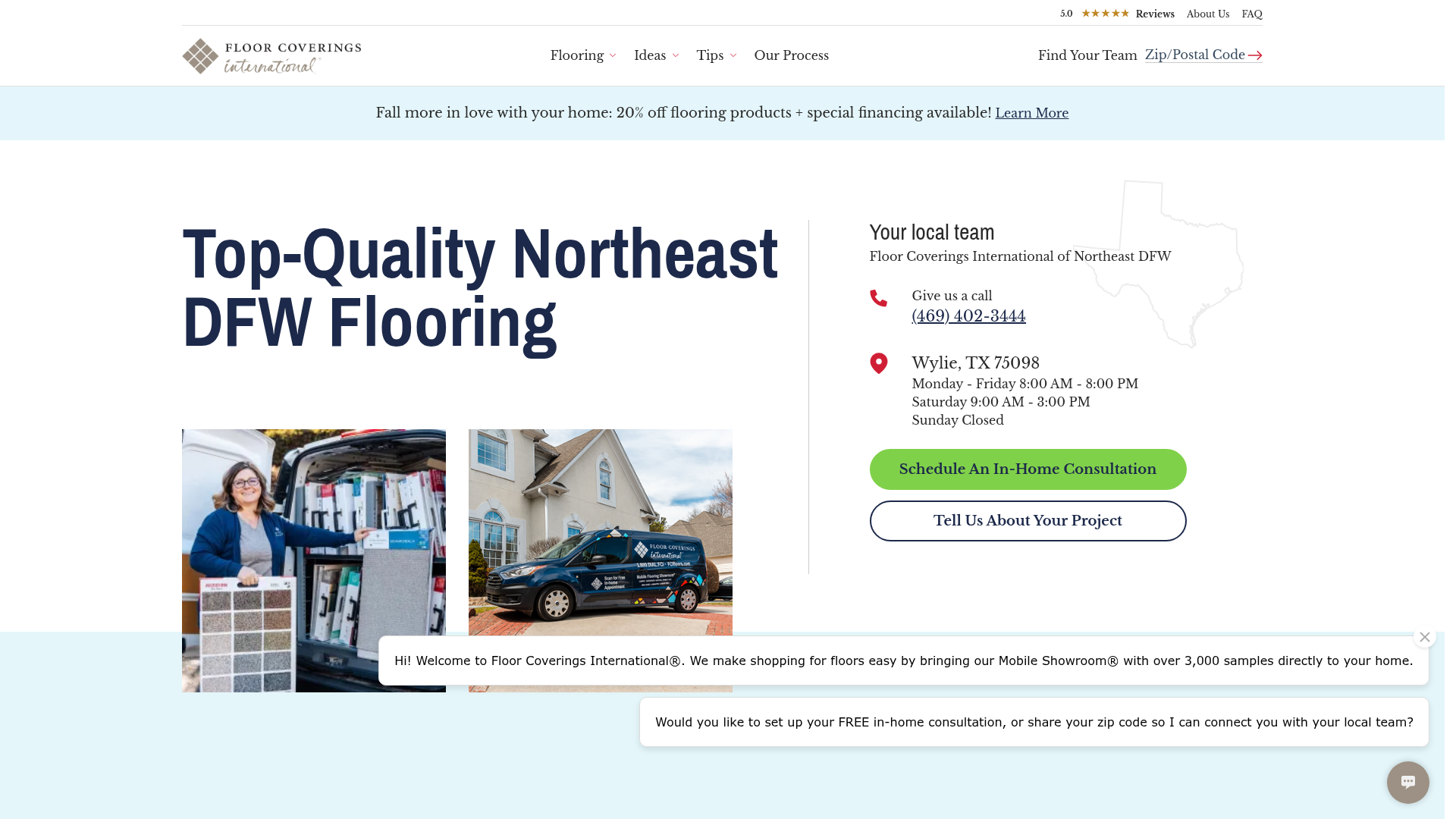The image size is (1456, 819).
Task: Open the Reviews link in the top bar
Action: 1154,14
